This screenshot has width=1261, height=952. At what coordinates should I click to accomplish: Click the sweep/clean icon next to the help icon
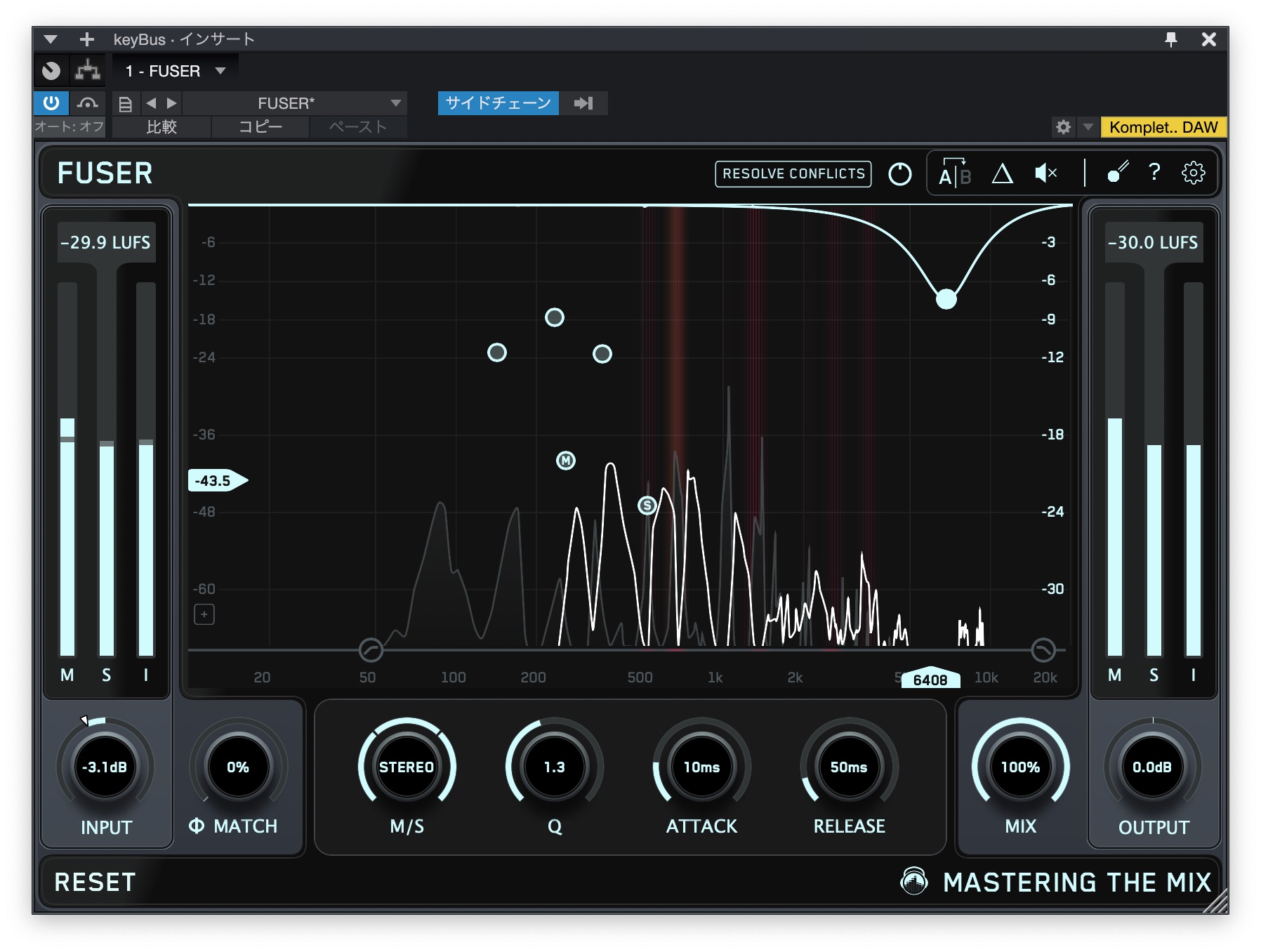(1116, 173)
